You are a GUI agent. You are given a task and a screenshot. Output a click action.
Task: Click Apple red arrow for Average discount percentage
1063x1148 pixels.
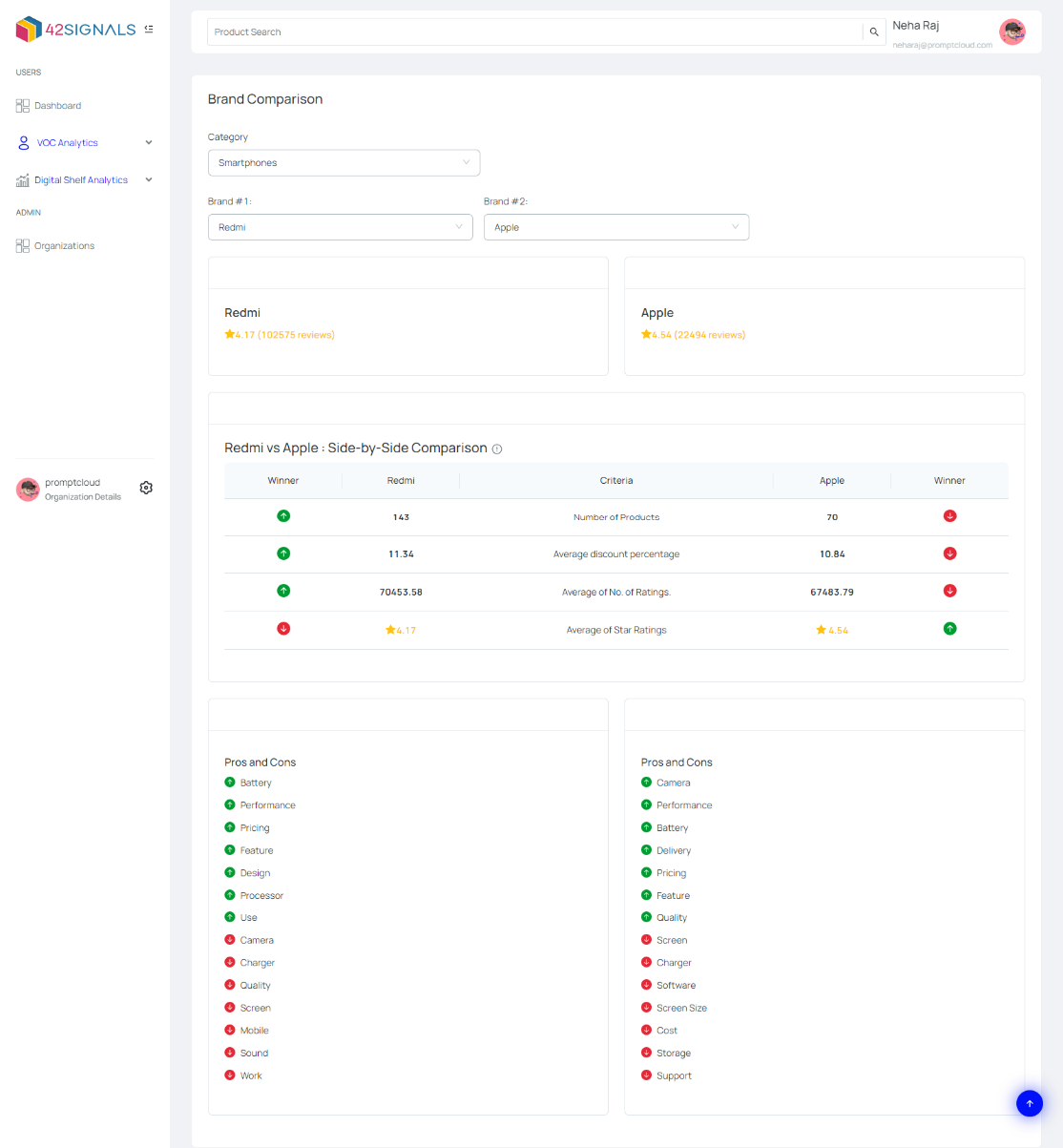tap(949, 553)
